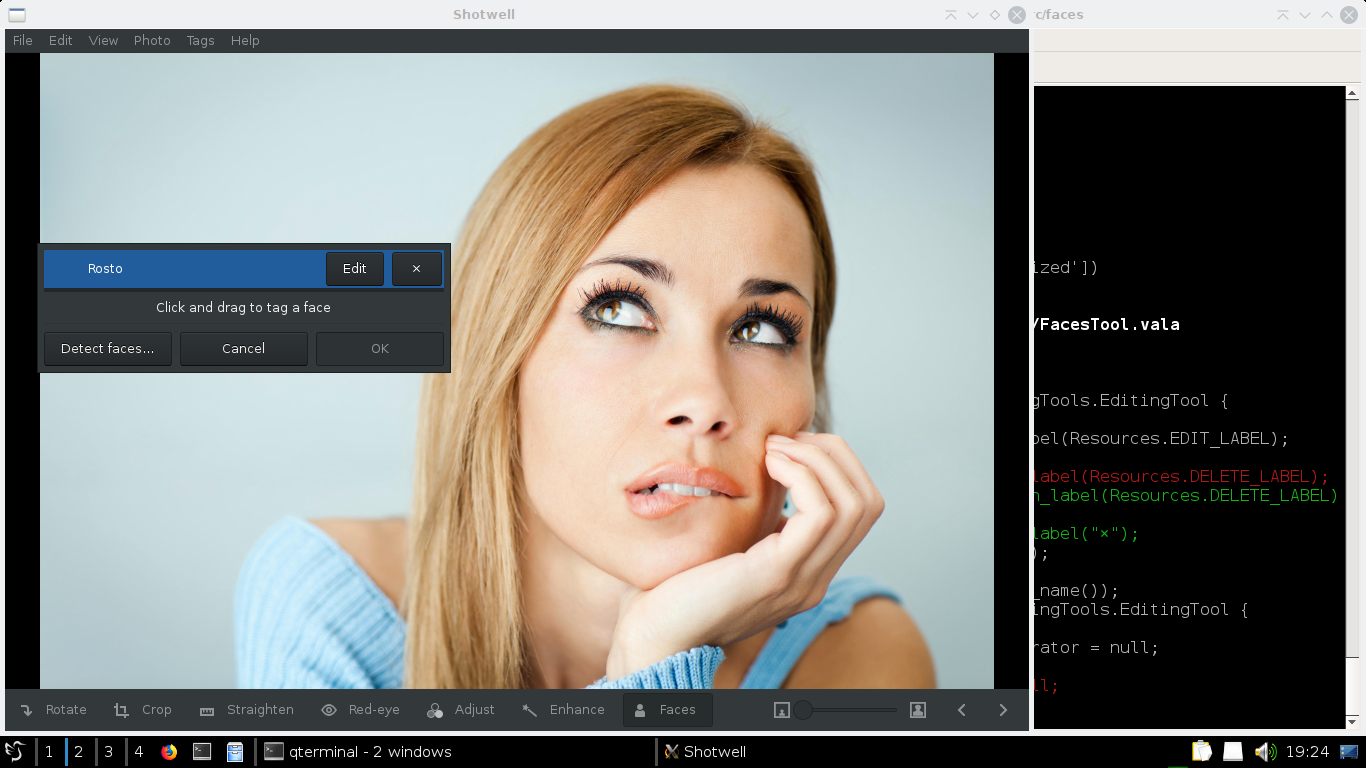This screenshot has height=768, width=1366.
Task: Switch to workspace 2
Action: [78, 752]
